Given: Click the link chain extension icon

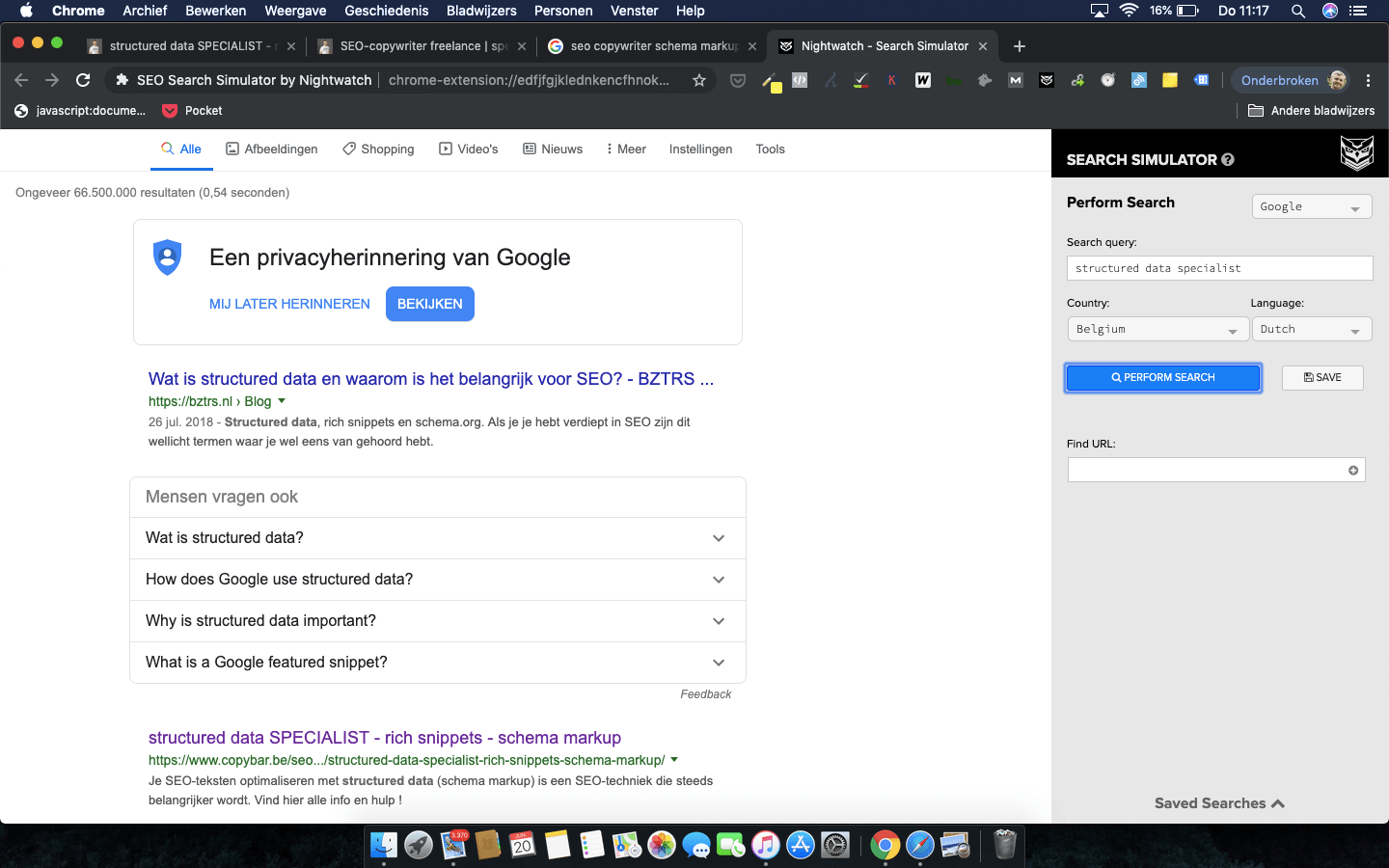Looking at the screenshot, I should (1077, 80).
